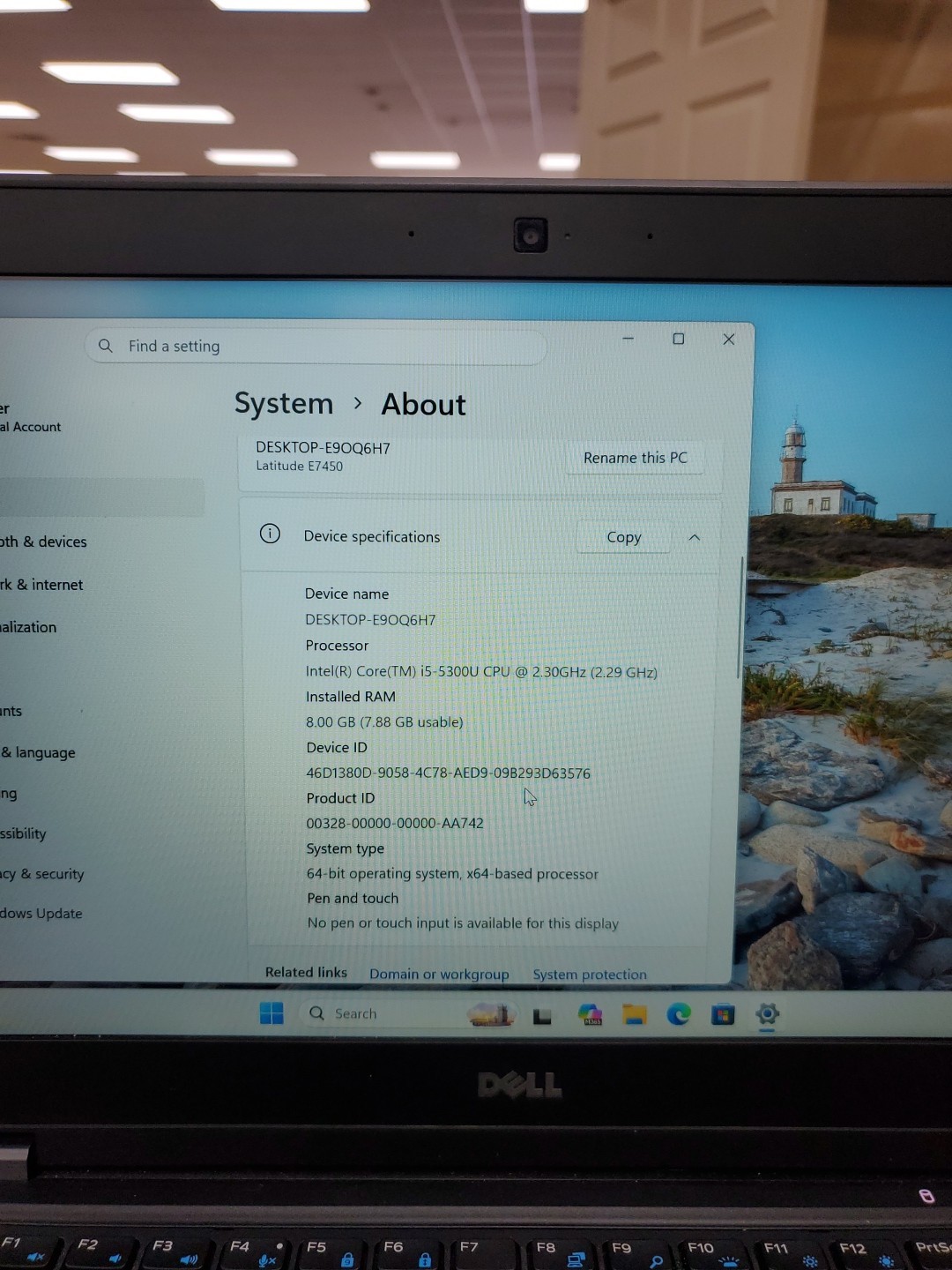Click Rename this PC button
Viewport: 952px width, 1270px height.
[635, 458]
